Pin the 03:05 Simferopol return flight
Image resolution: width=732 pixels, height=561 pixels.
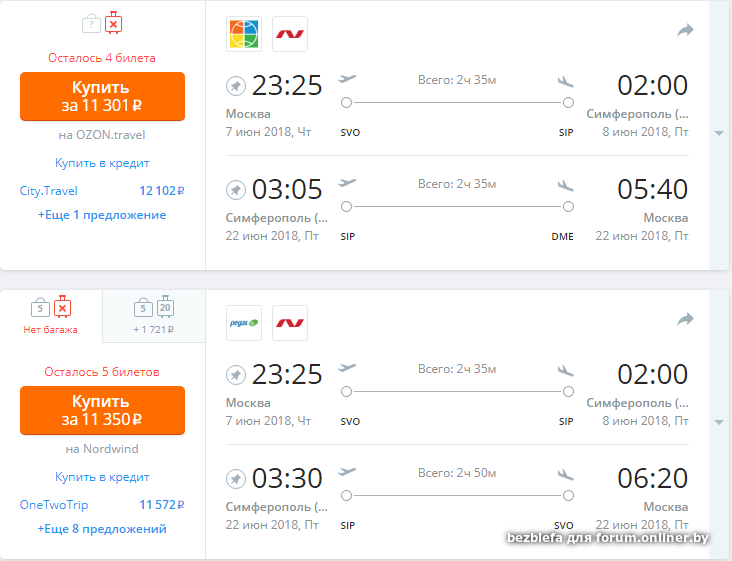pyautogui.click(x=236, y=189)
